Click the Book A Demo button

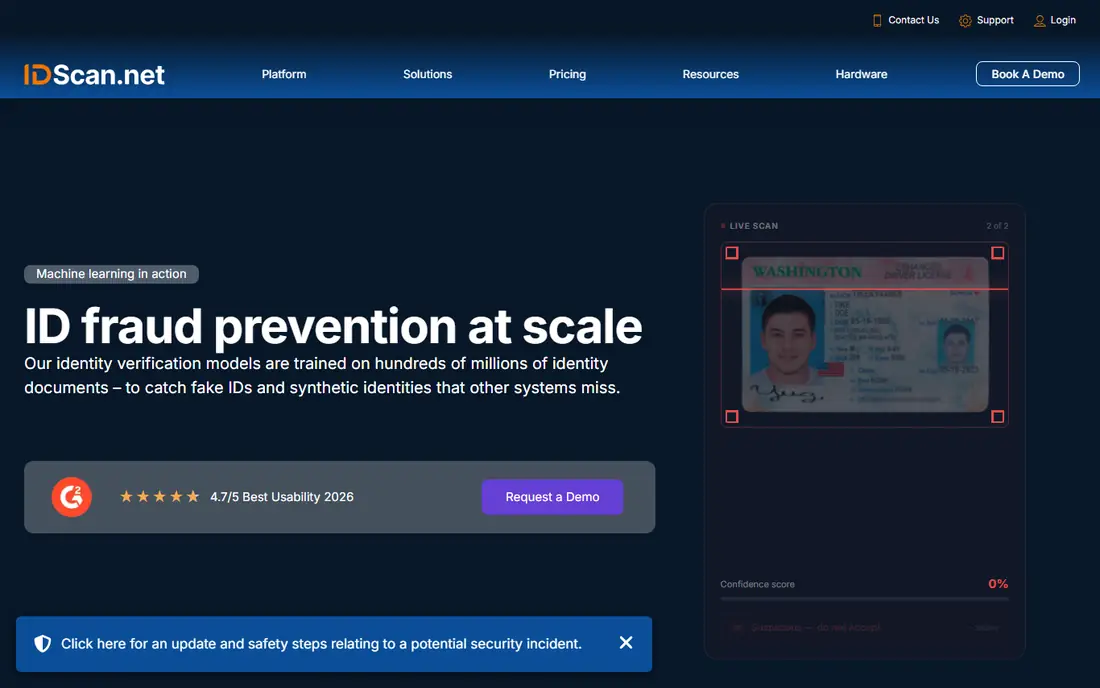click(x=1027, y=74)
